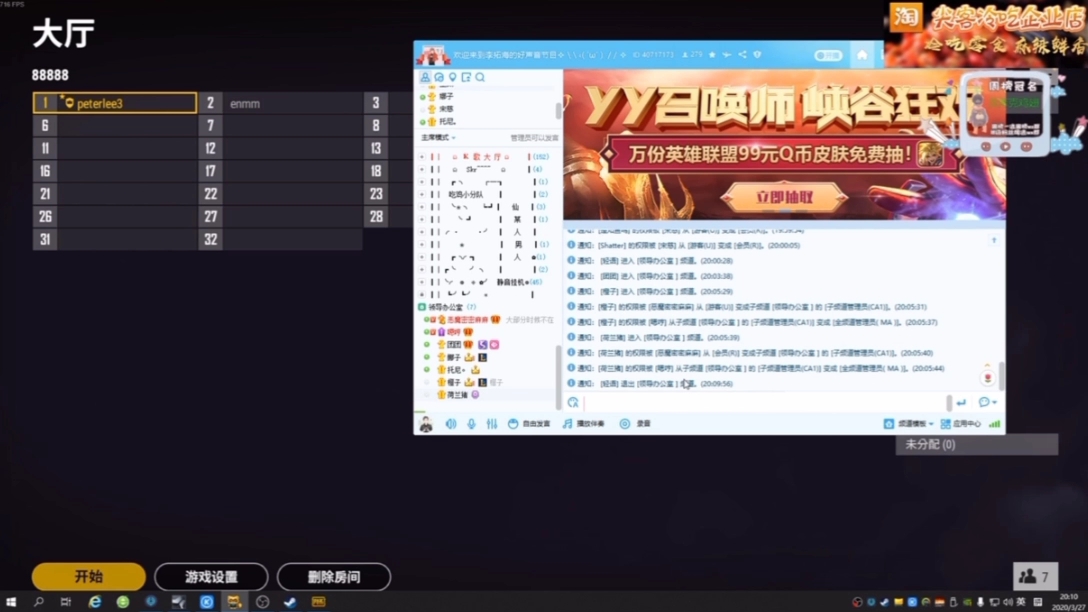This screenshot has height=612, width=1088.
Task: Click the note/edit icon in YY sidebar toolbar
Action: pyautogui.click(x=466, y=77)
